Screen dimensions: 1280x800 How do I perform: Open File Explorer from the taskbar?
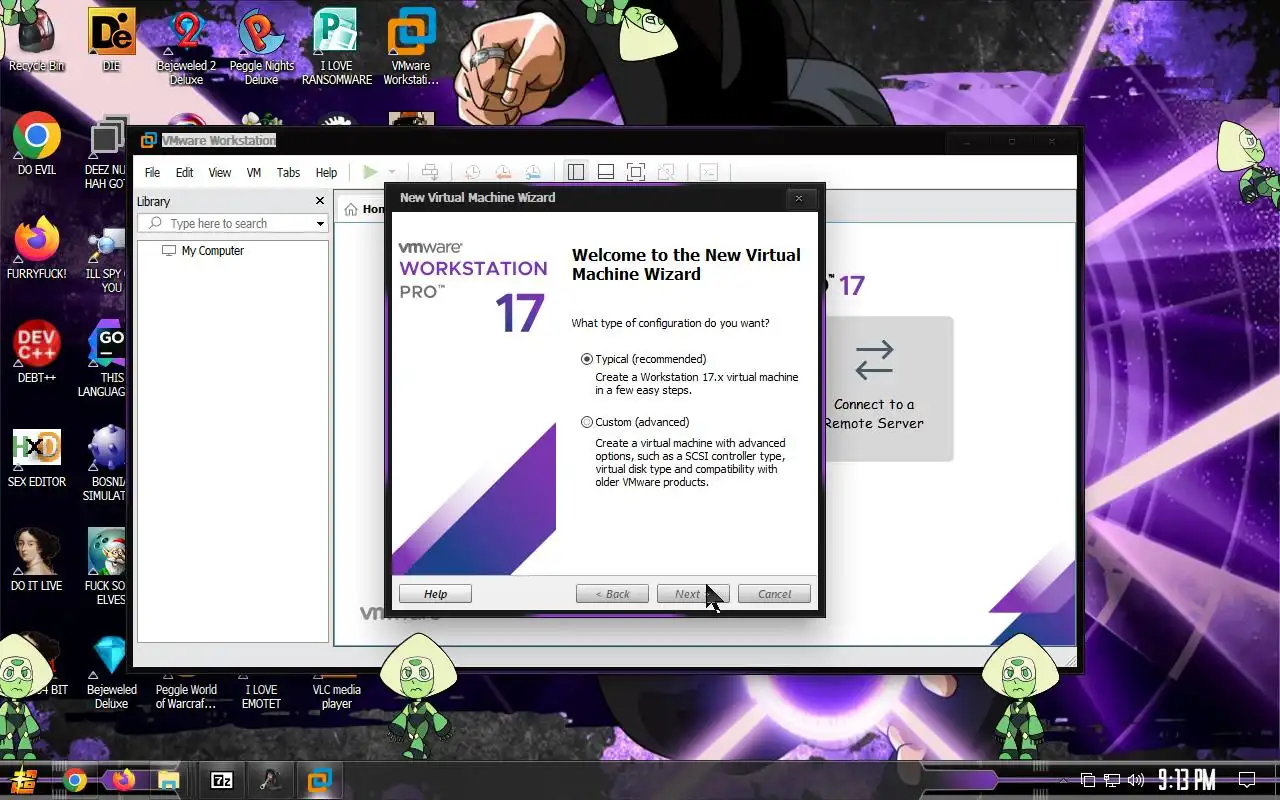[169, 780]
